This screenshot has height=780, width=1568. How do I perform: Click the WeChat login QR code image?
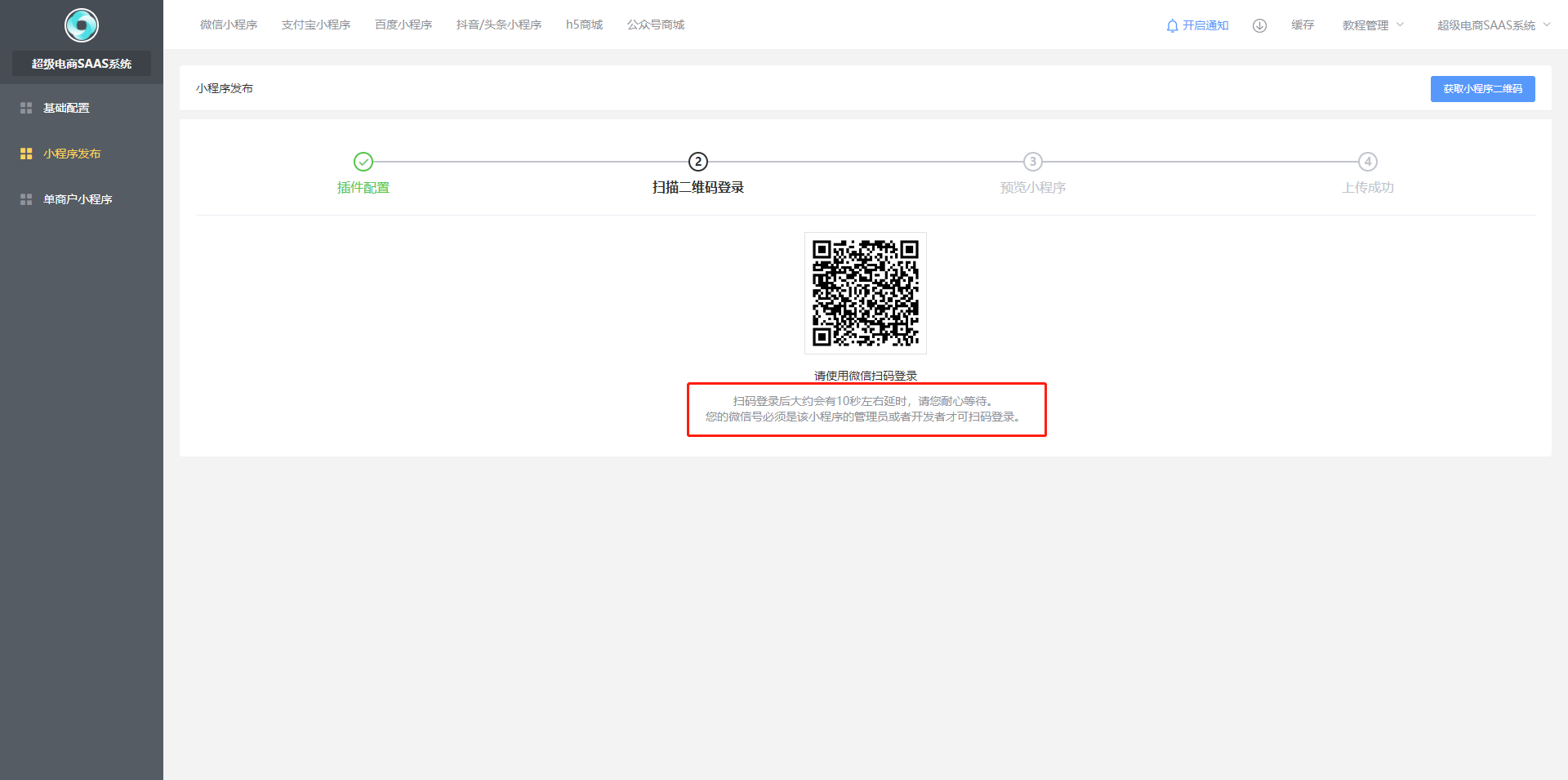(x=866, y=293)
